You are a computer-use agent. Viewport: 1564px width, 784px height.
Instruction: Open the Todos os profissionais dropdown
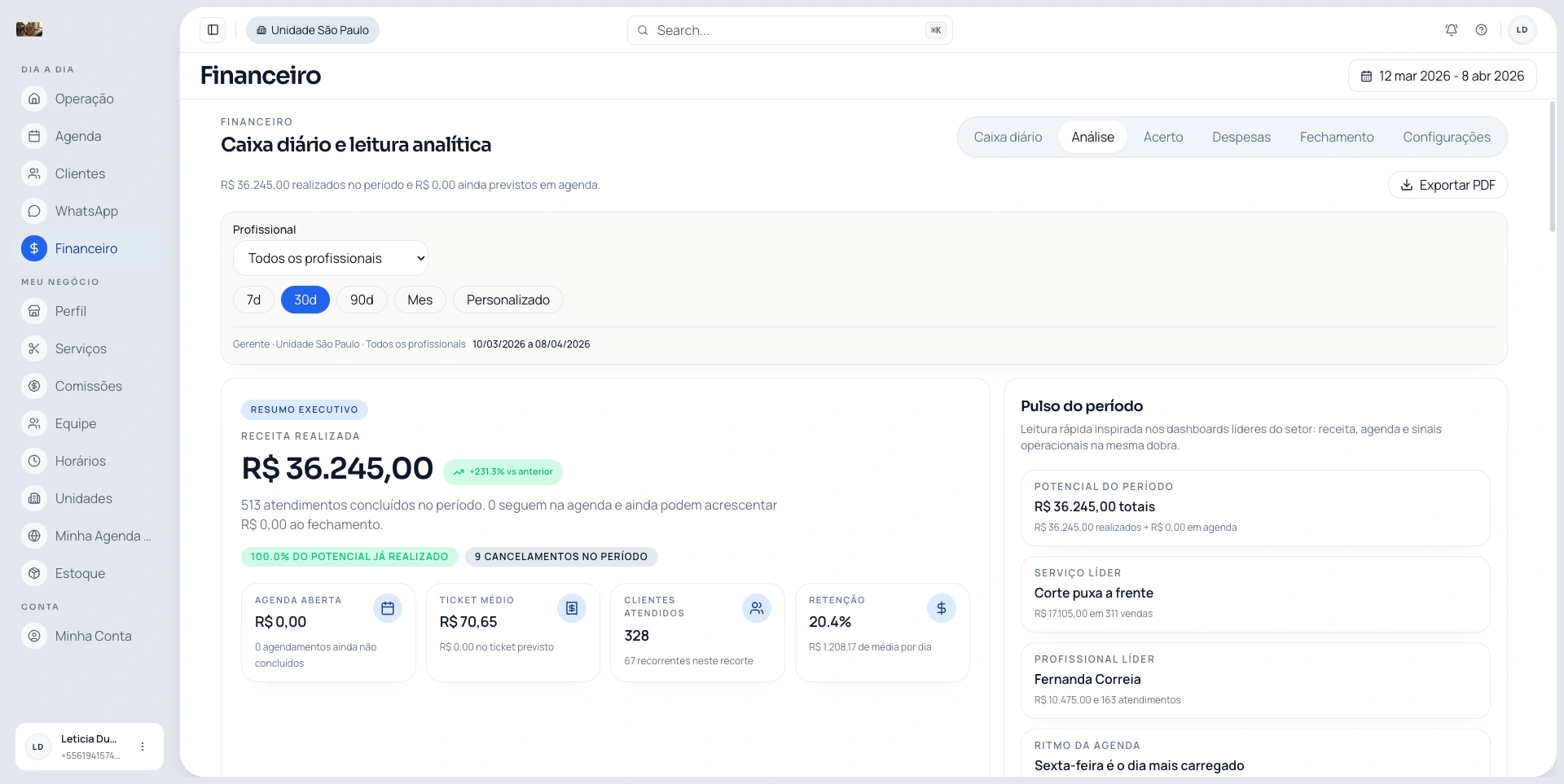click(330, 258)
